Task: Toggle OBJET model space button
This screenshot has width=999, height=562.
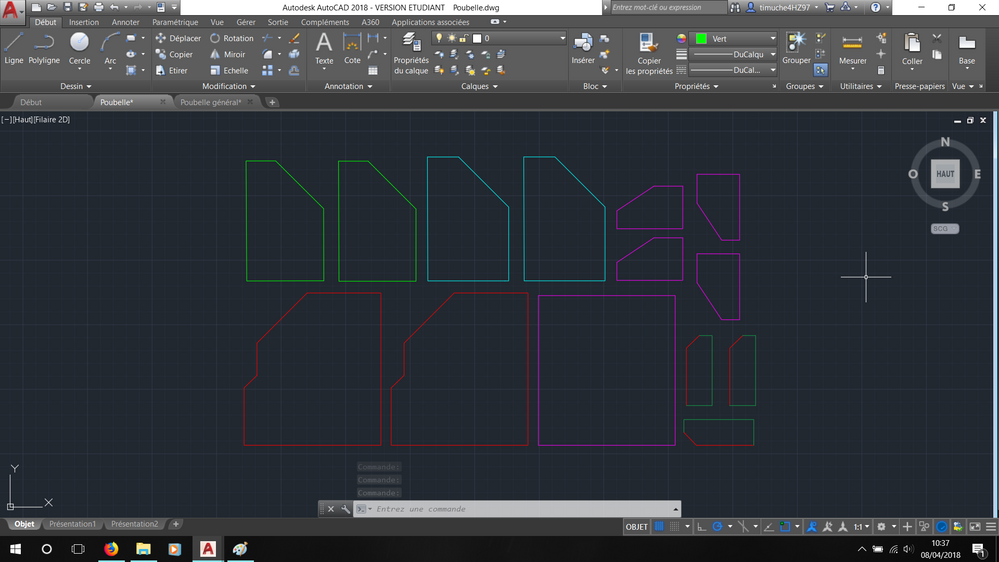Action: (x=636, y=526)
